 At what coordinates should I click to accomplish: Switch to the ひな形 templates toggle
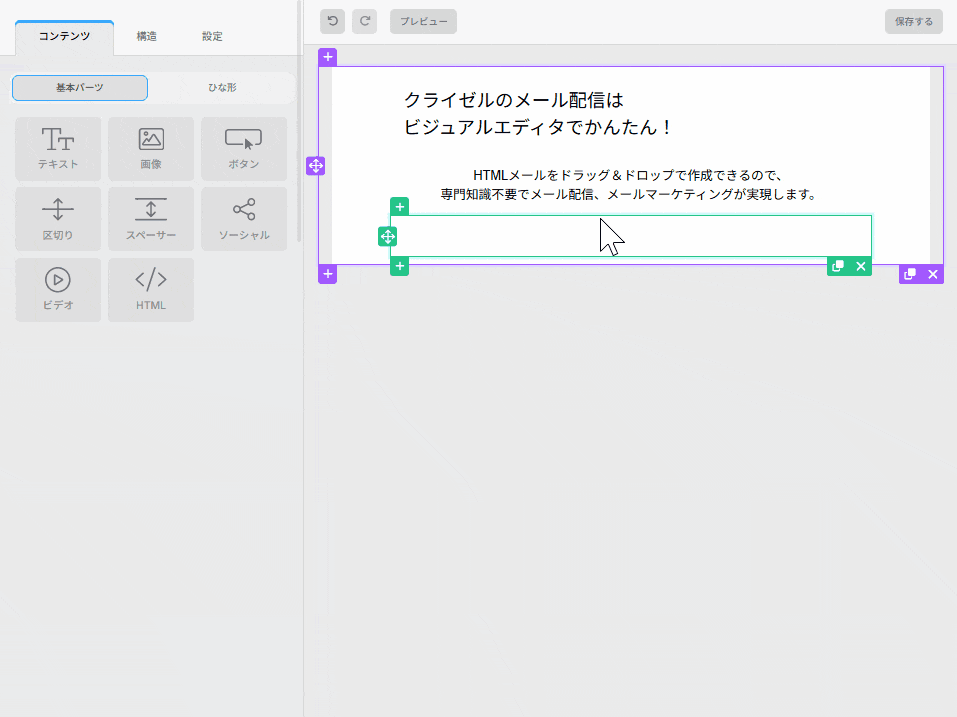click(x=222, y=88)
